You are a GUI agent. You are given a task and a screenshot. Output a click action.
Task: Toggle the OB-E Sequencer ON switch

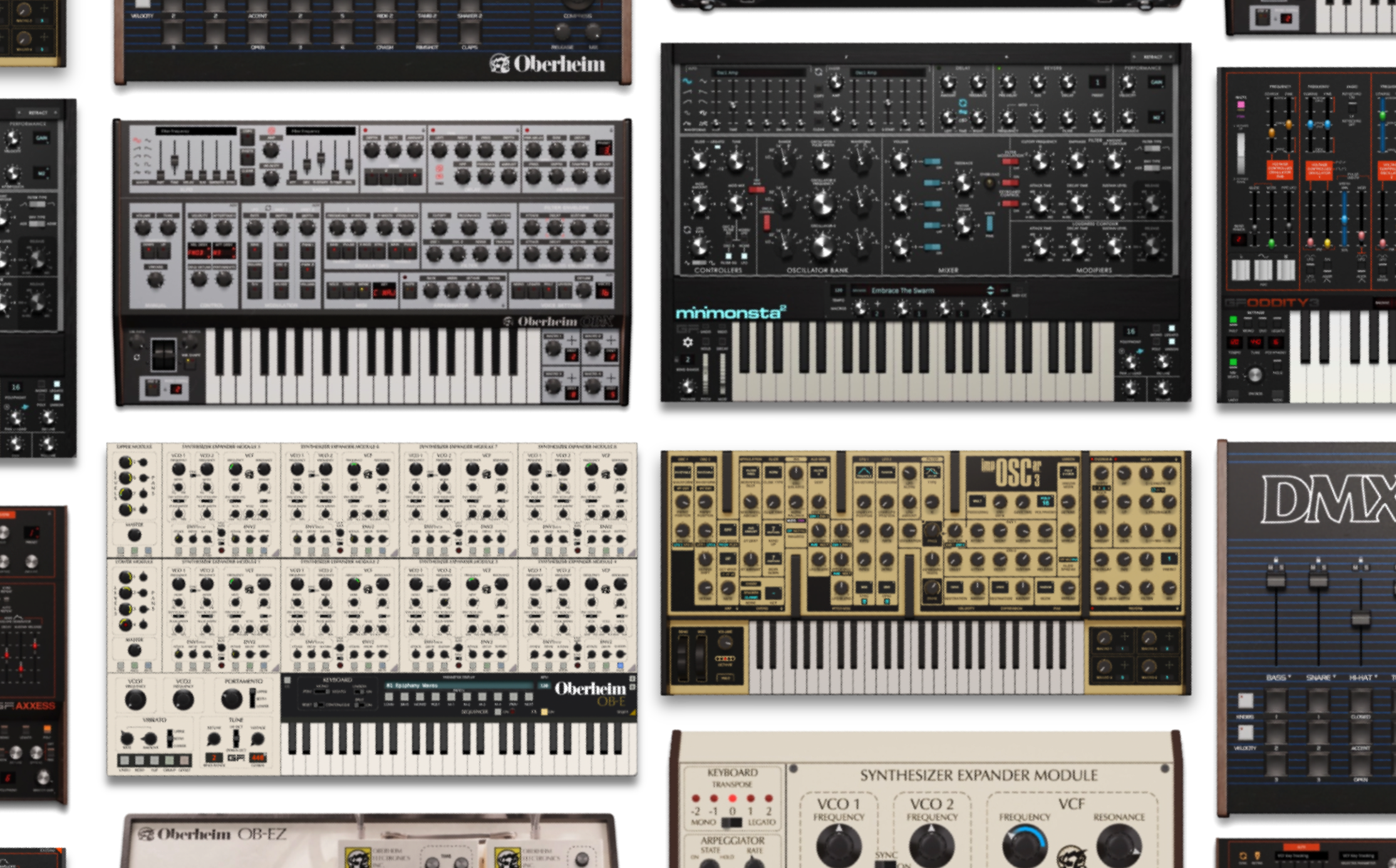point(499,711)
